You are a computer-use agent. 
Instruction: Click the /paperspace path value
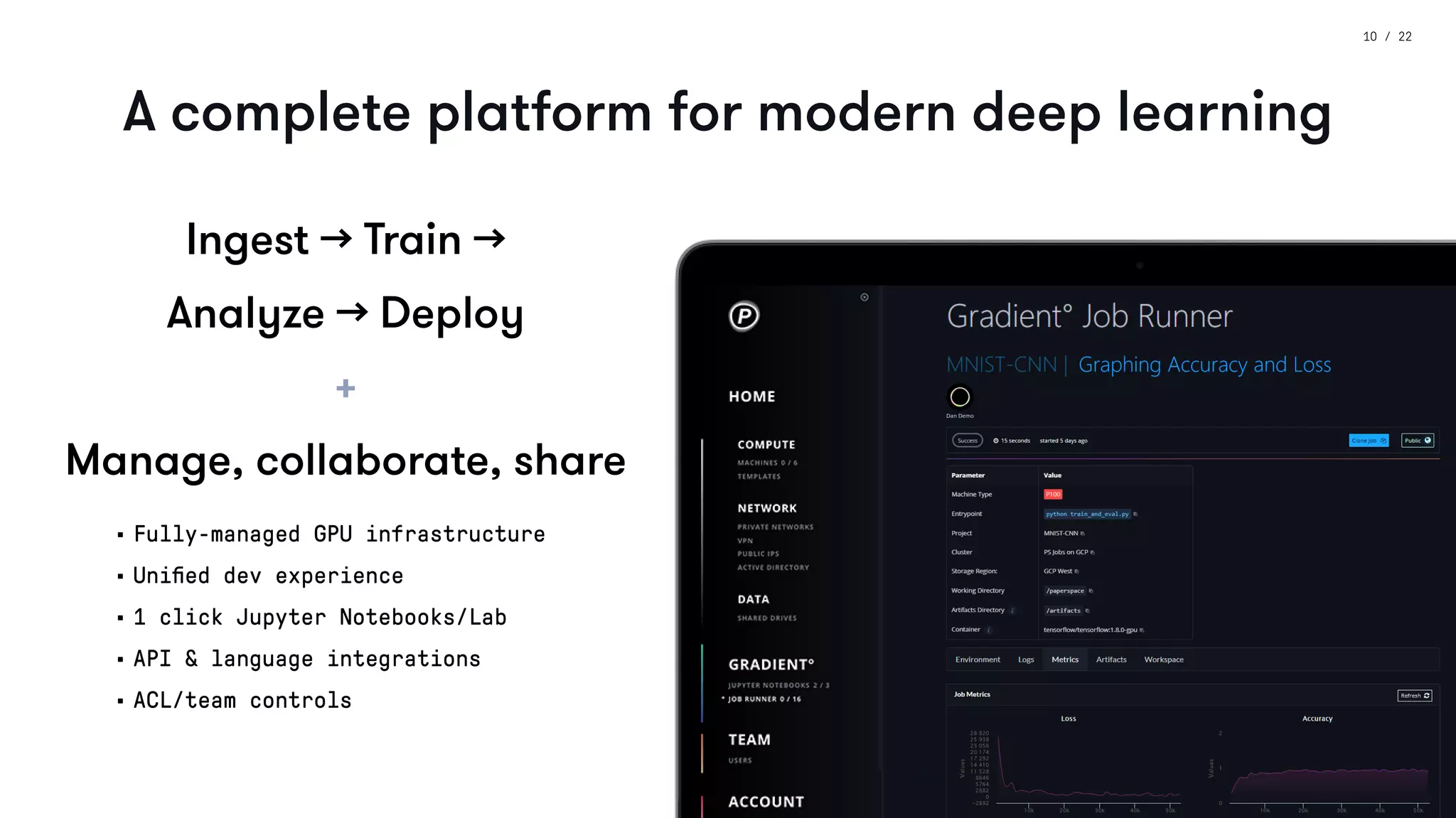[1065, 591]
